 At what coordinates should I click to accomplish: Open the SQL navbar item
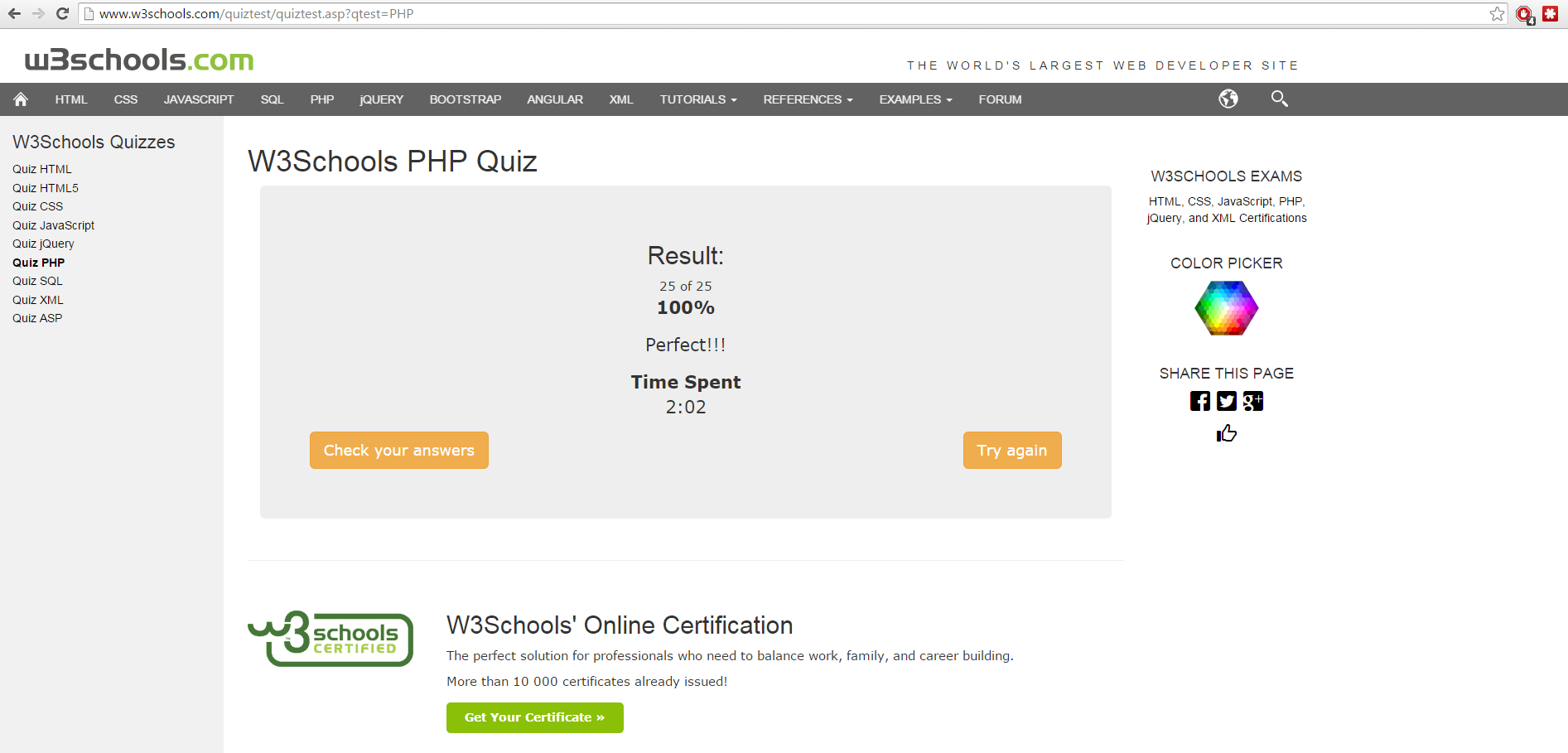click(x=272, y=99)
